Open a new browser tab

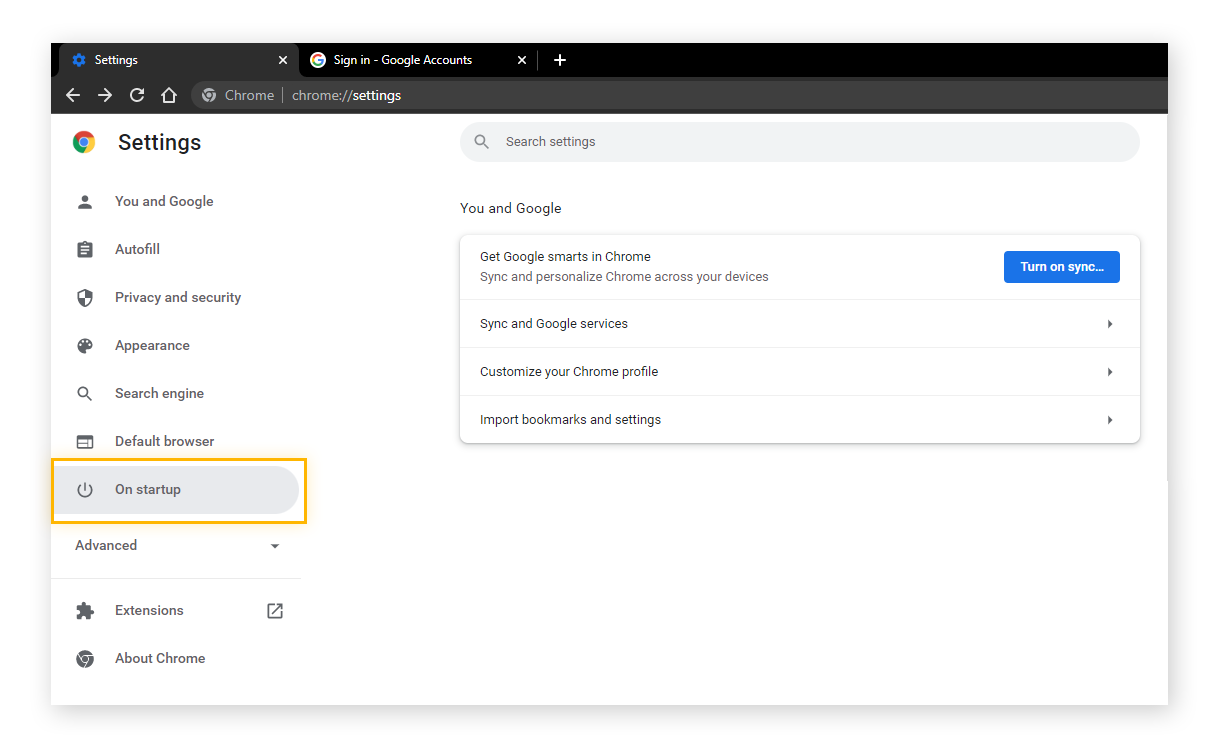(560, 60)
